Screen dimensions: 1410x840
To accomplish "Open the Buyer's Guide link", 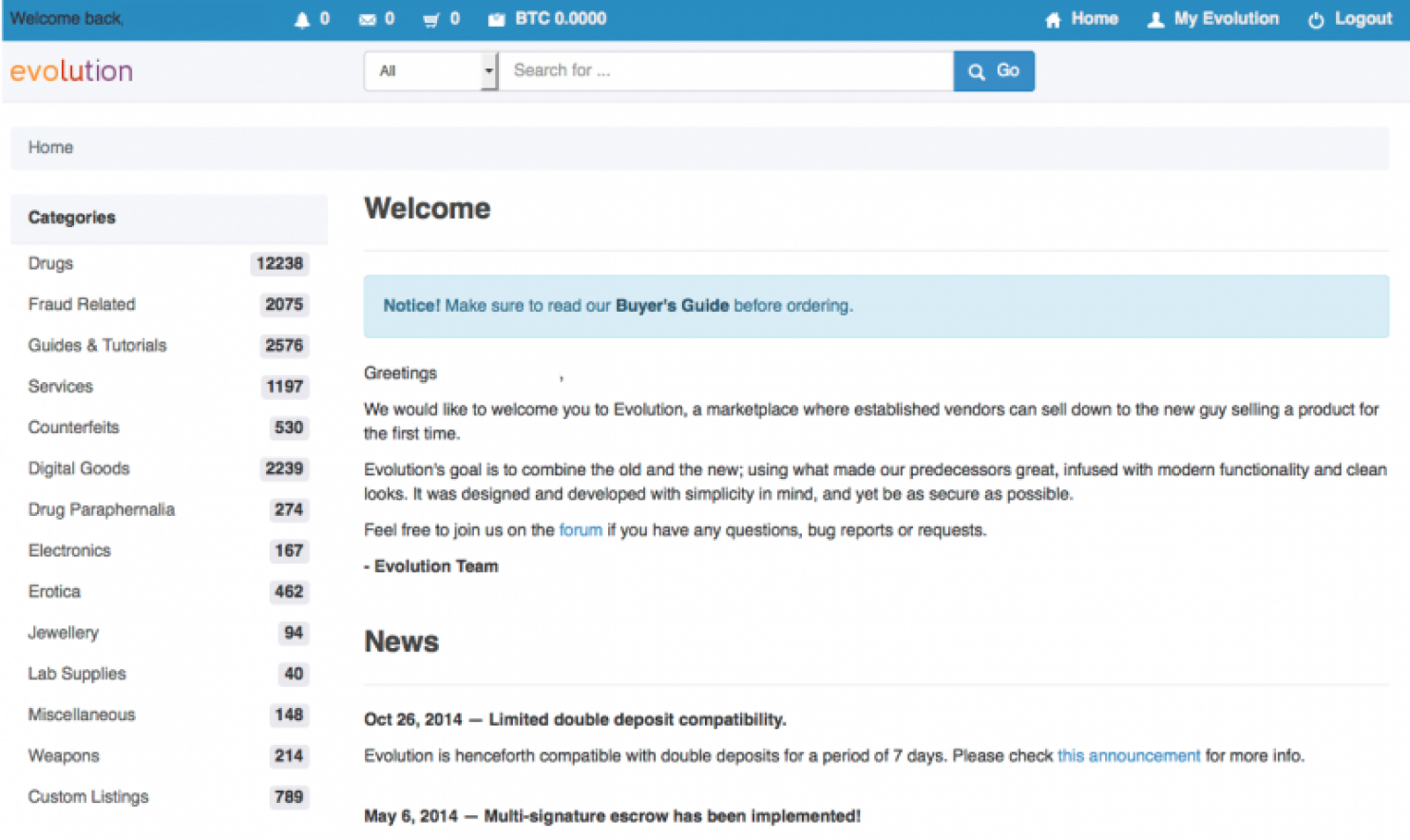I will pyautogui.click(x=673, y=306).
